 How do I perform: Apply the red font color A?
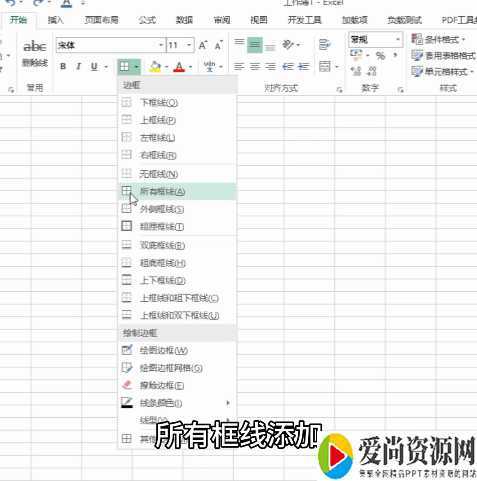point(179,67)
